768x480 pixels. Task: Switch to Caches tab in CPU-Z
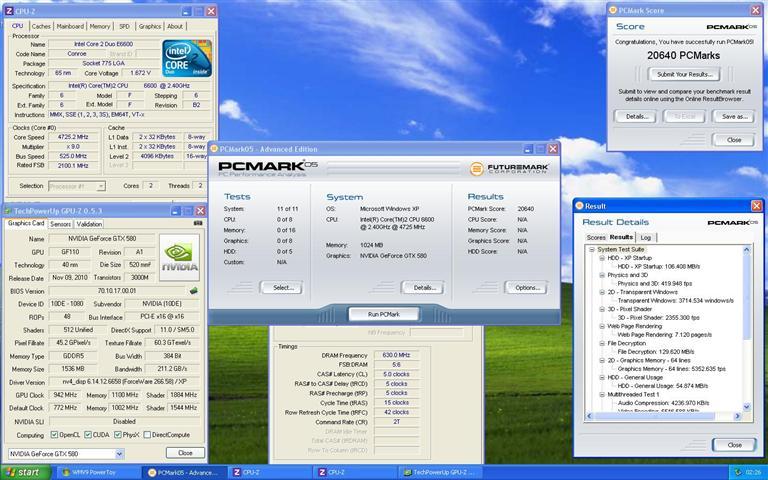(x=41, y=26)
